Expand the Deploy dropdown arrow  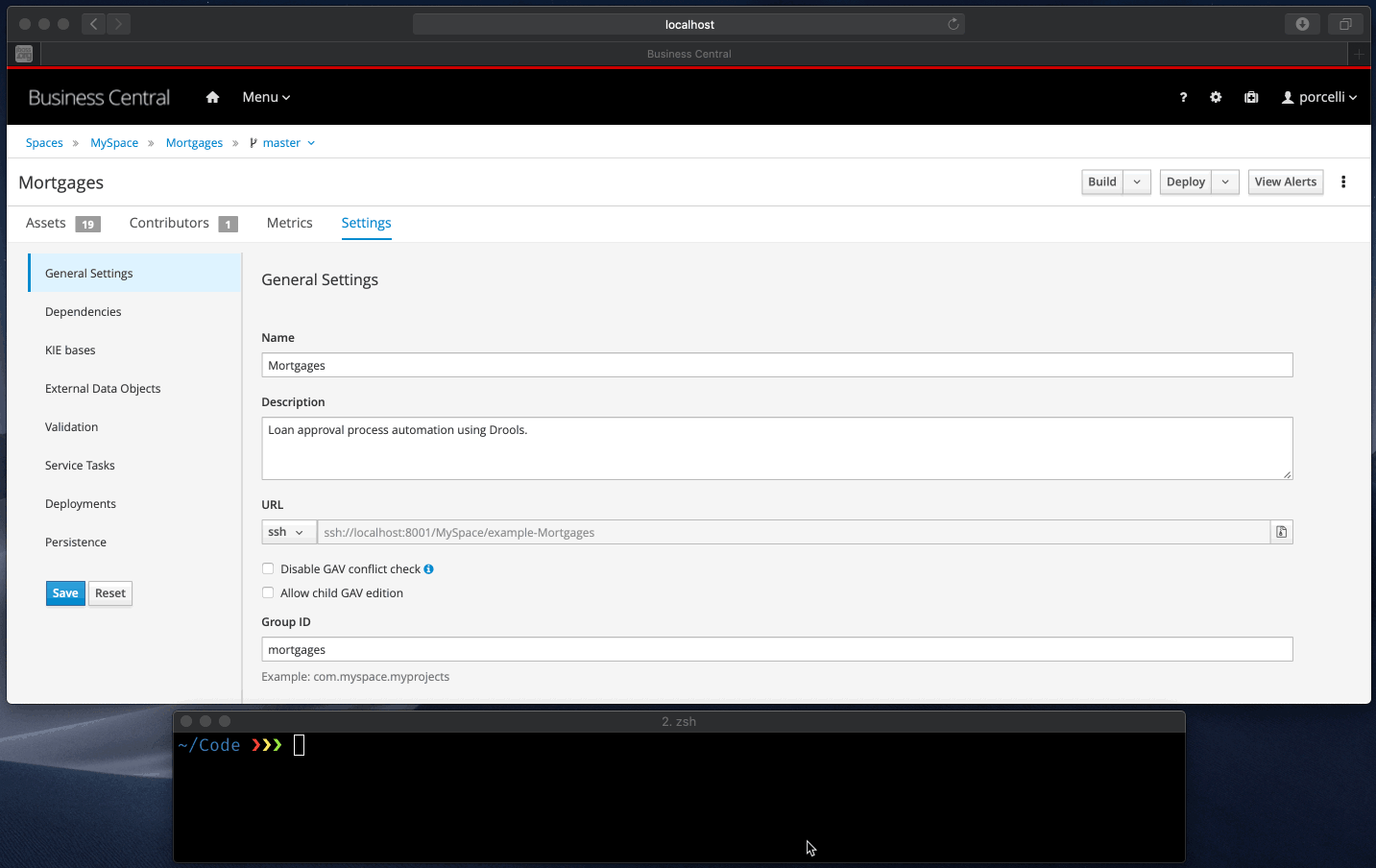[1225, 182]
